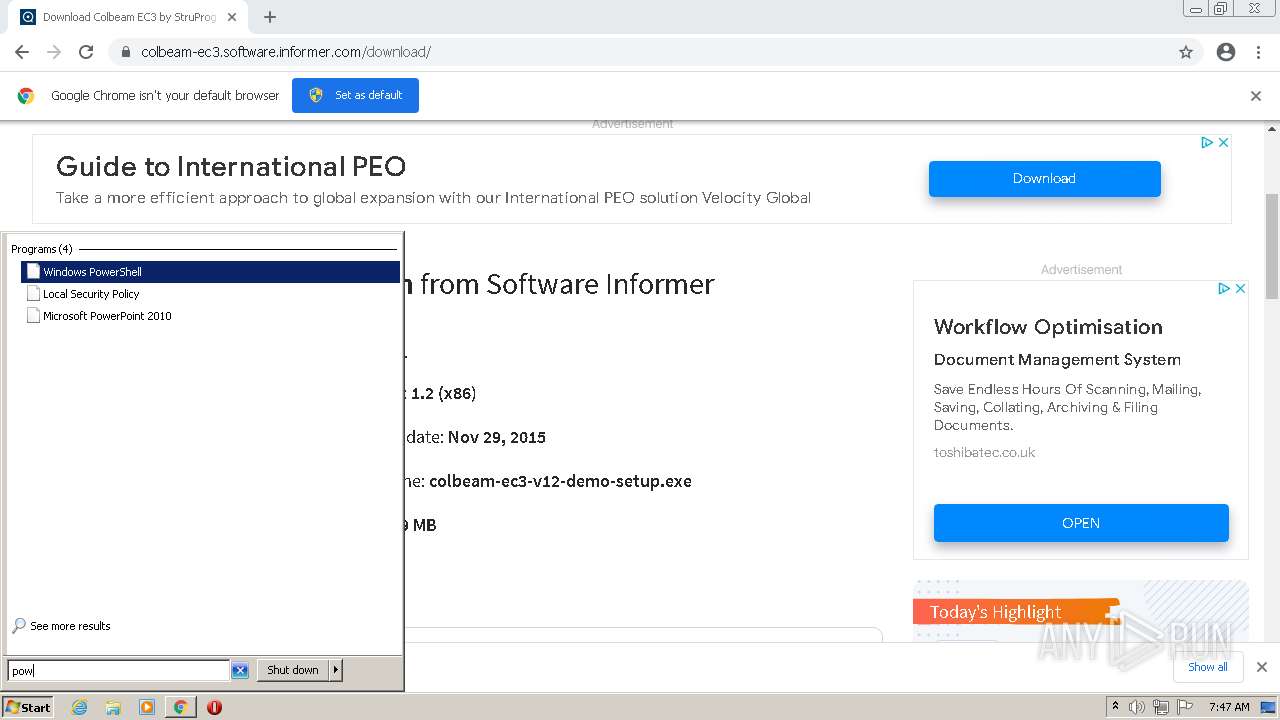The width and height of the screenshot is (1280, 720).
Task: Click the network tray icon
Action: [1161, 707]
